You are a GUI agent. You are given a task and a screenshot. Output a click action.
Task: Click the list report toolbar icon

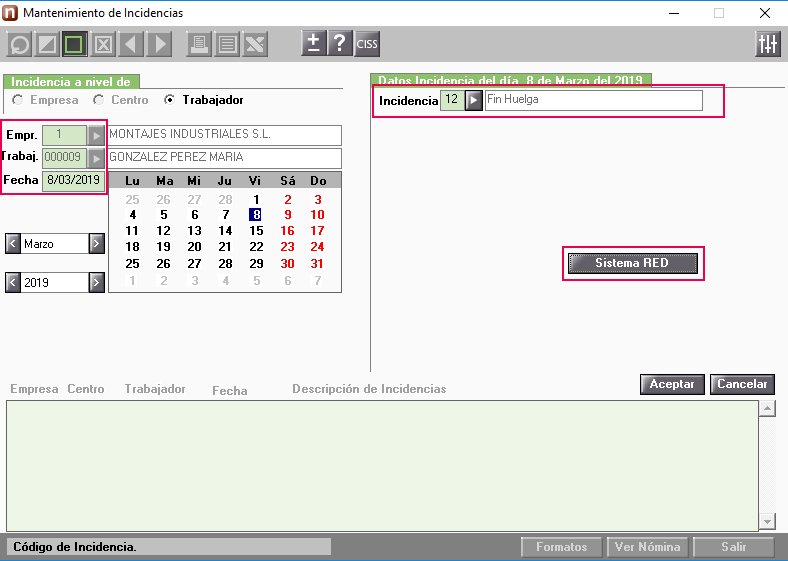tap(227, 44)
